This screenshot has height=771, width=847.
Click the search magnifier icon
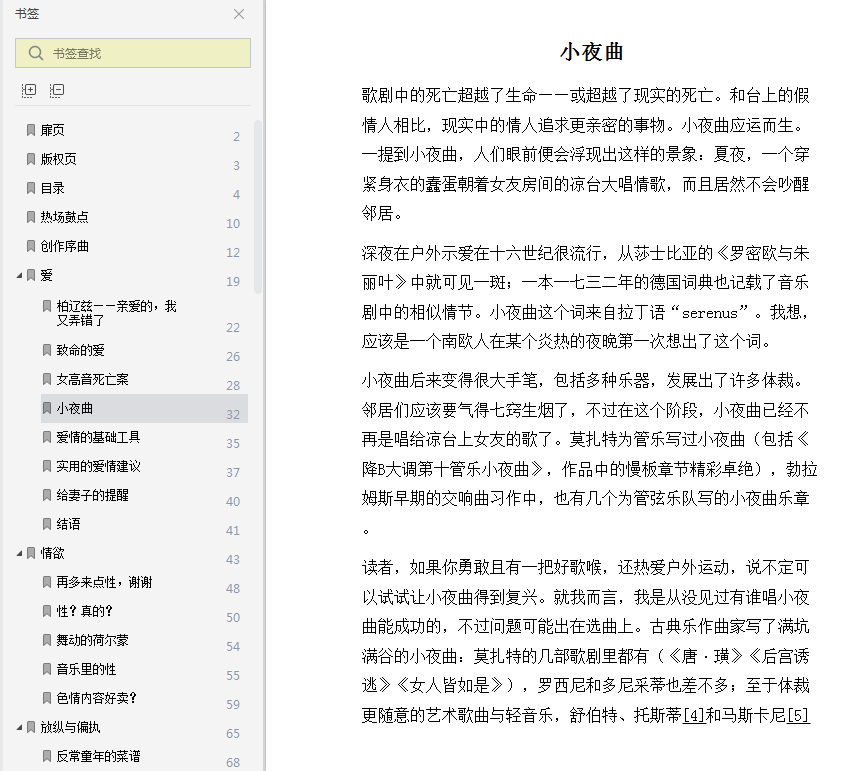coord(36,53)
